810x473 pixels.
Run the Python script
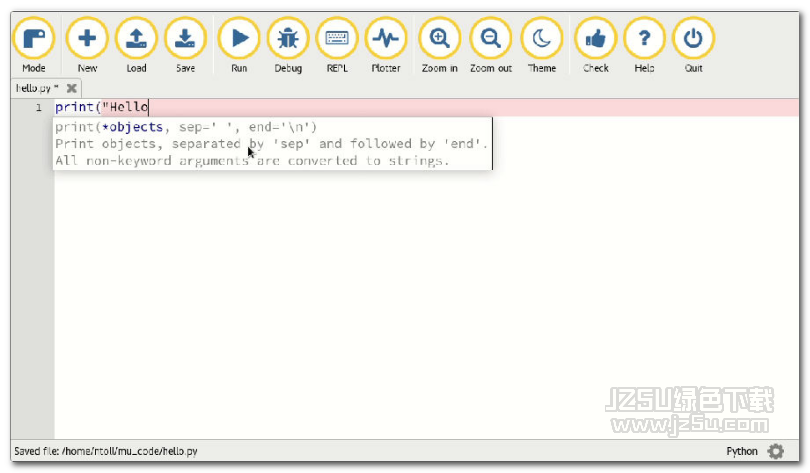(x=239, y=45)
